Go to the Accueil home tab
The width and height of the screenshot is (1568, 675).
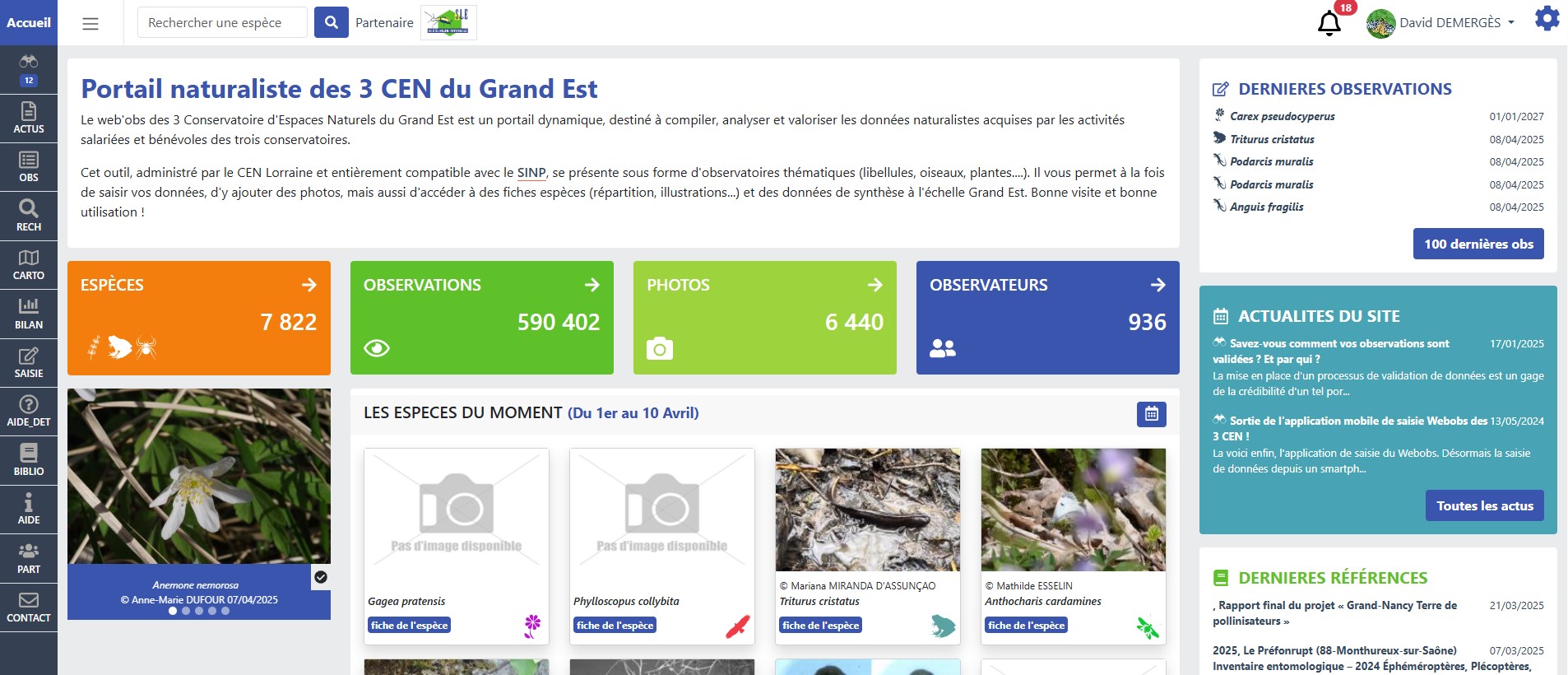pos(29,22)
